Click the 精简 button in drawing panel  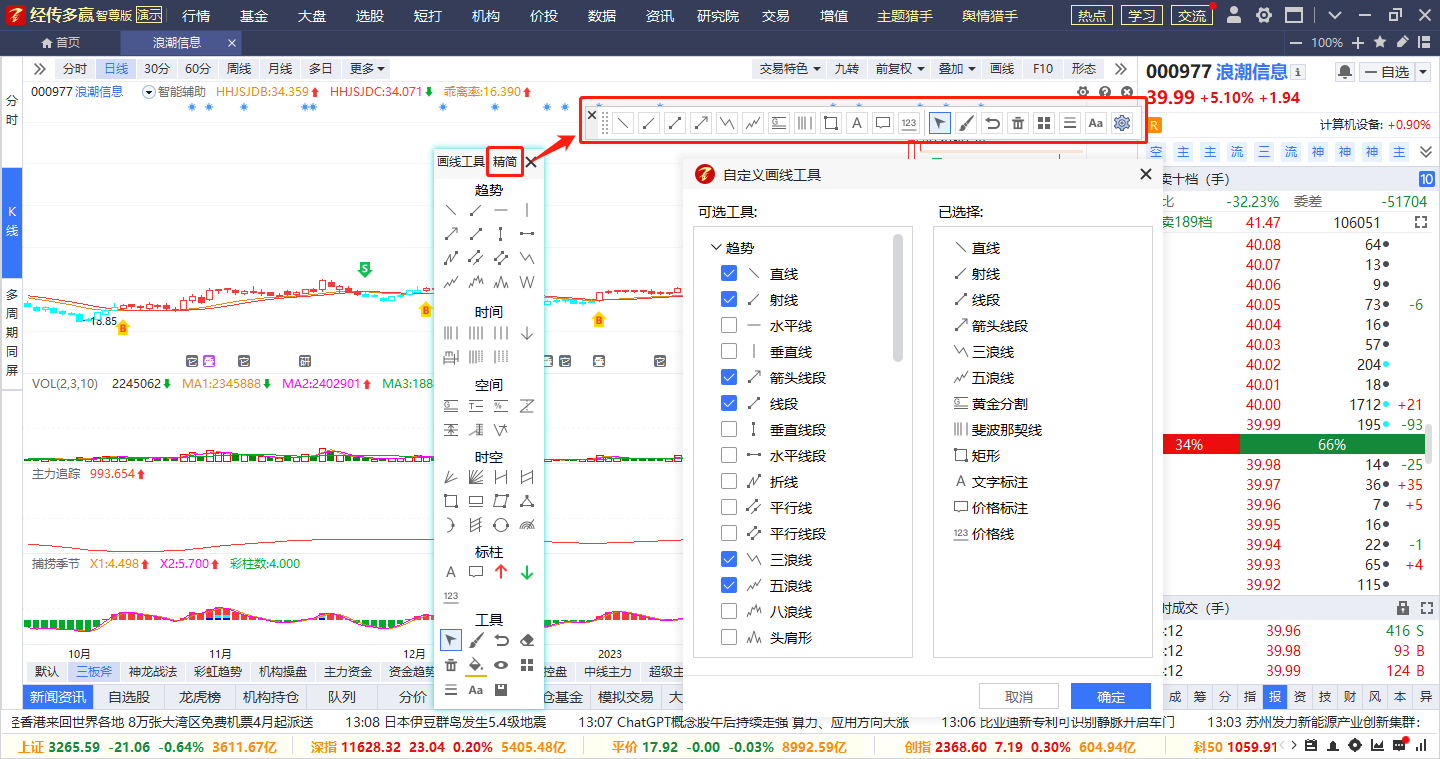[505, 161]
